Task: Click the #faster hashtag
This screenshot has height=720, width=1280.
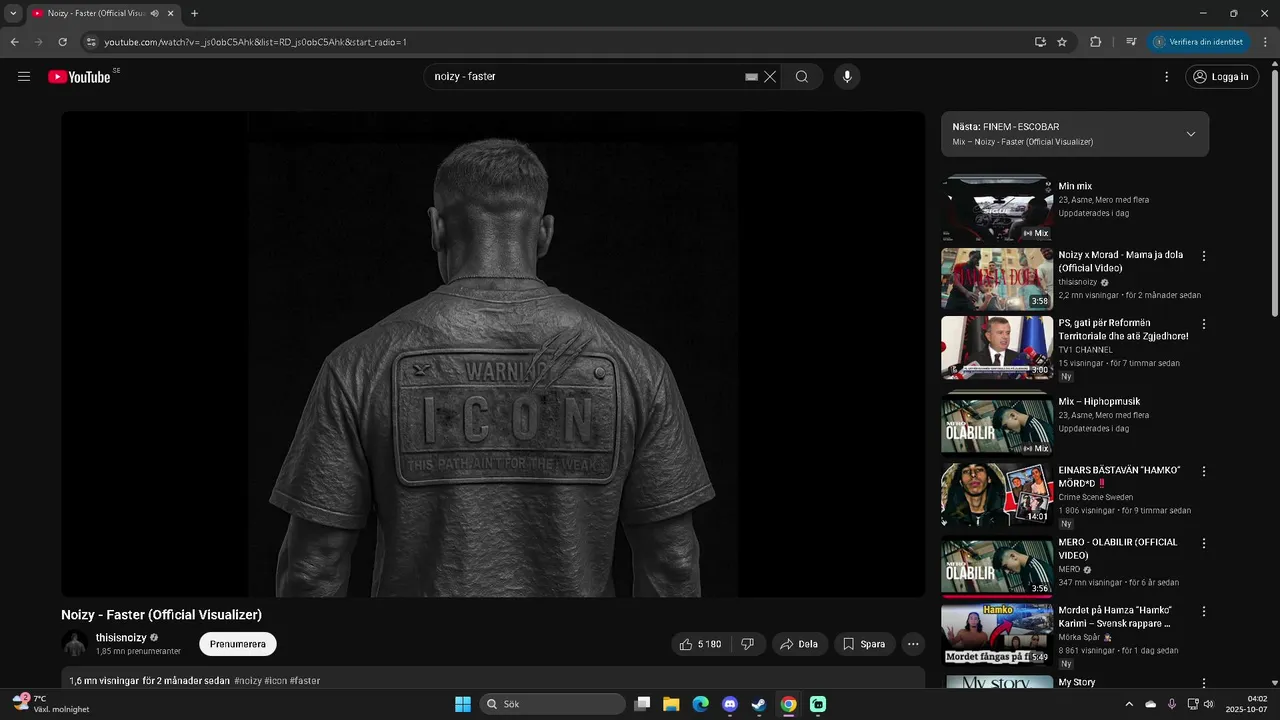Action: (x=305, y=681)
